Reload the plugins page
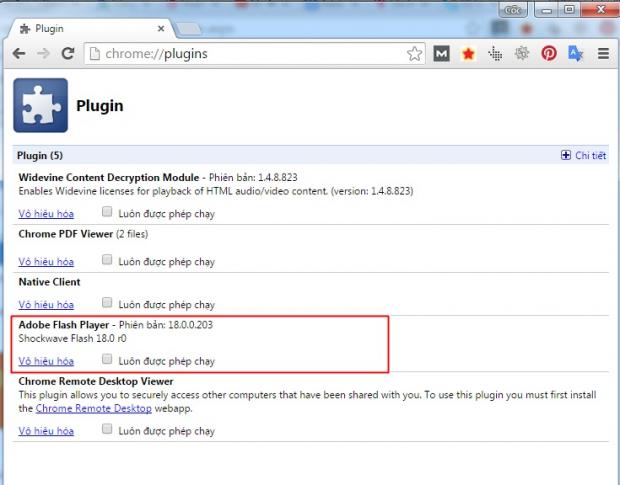Screen dimensions: 620x485 68,54
